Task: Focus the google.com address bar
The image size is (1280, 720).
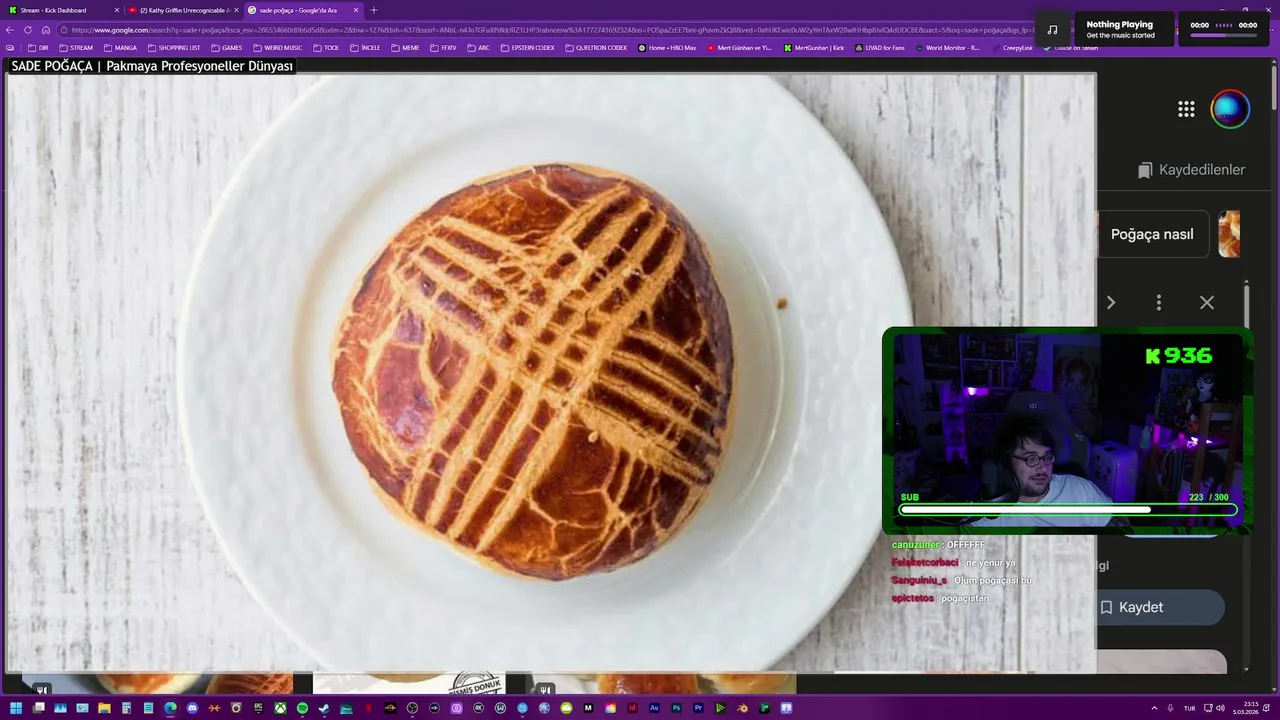Action: tap(545, 30)
